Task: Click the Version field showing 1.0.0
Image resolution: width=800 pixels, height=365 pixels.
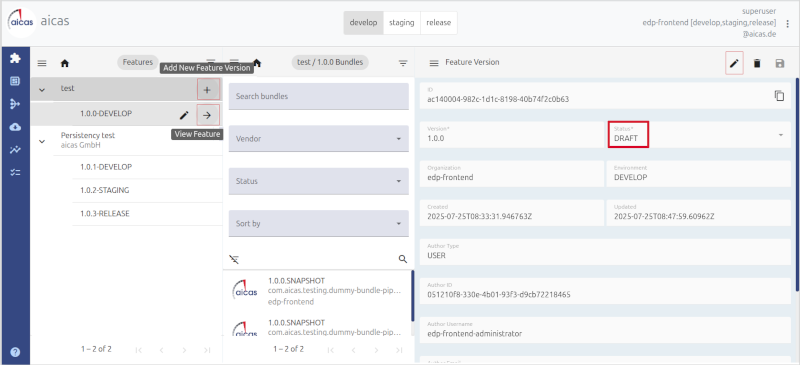Action: click(x=512, y=135)
